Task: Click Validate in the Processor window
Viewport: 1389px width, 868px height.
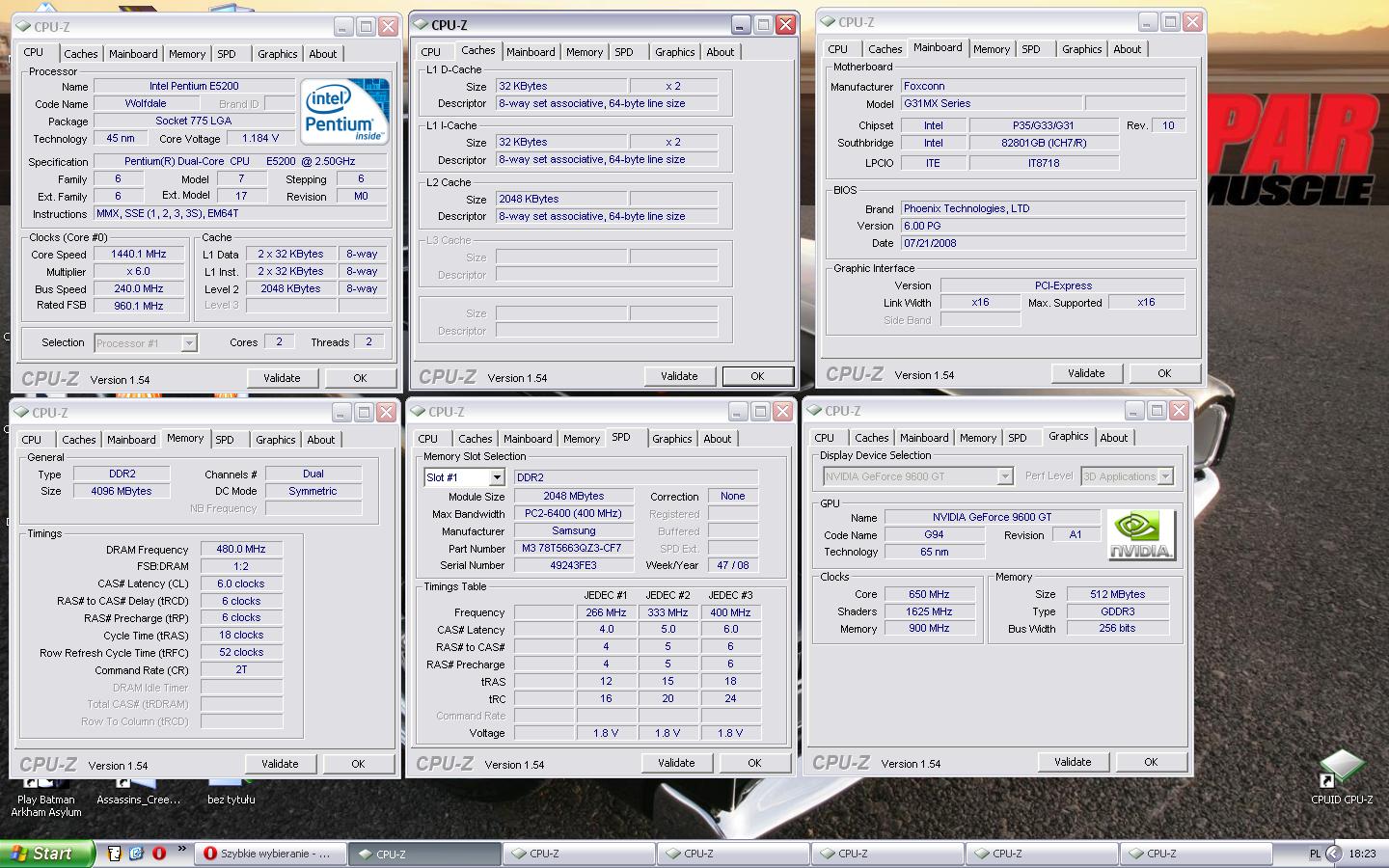Action: [282, 378]
